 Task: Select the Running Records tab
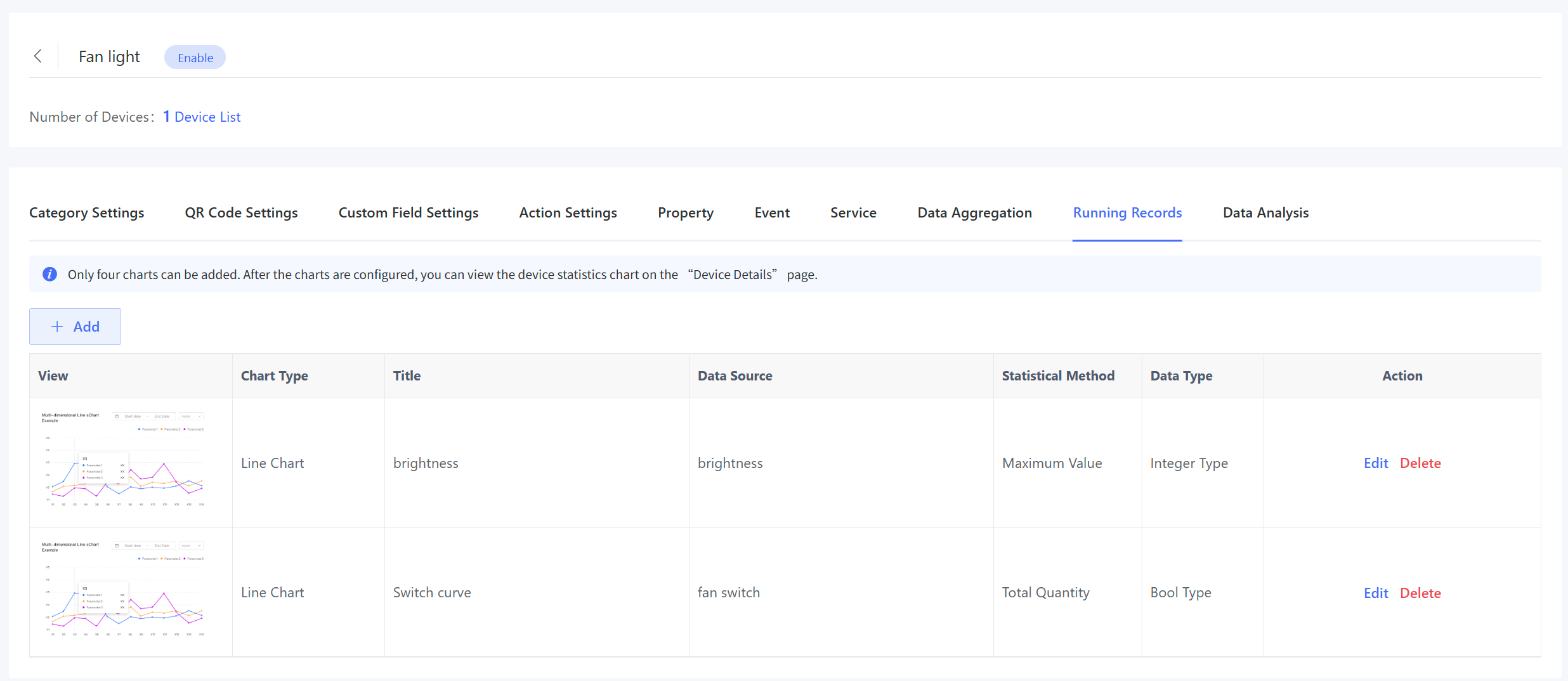[x=1127, y=213]
